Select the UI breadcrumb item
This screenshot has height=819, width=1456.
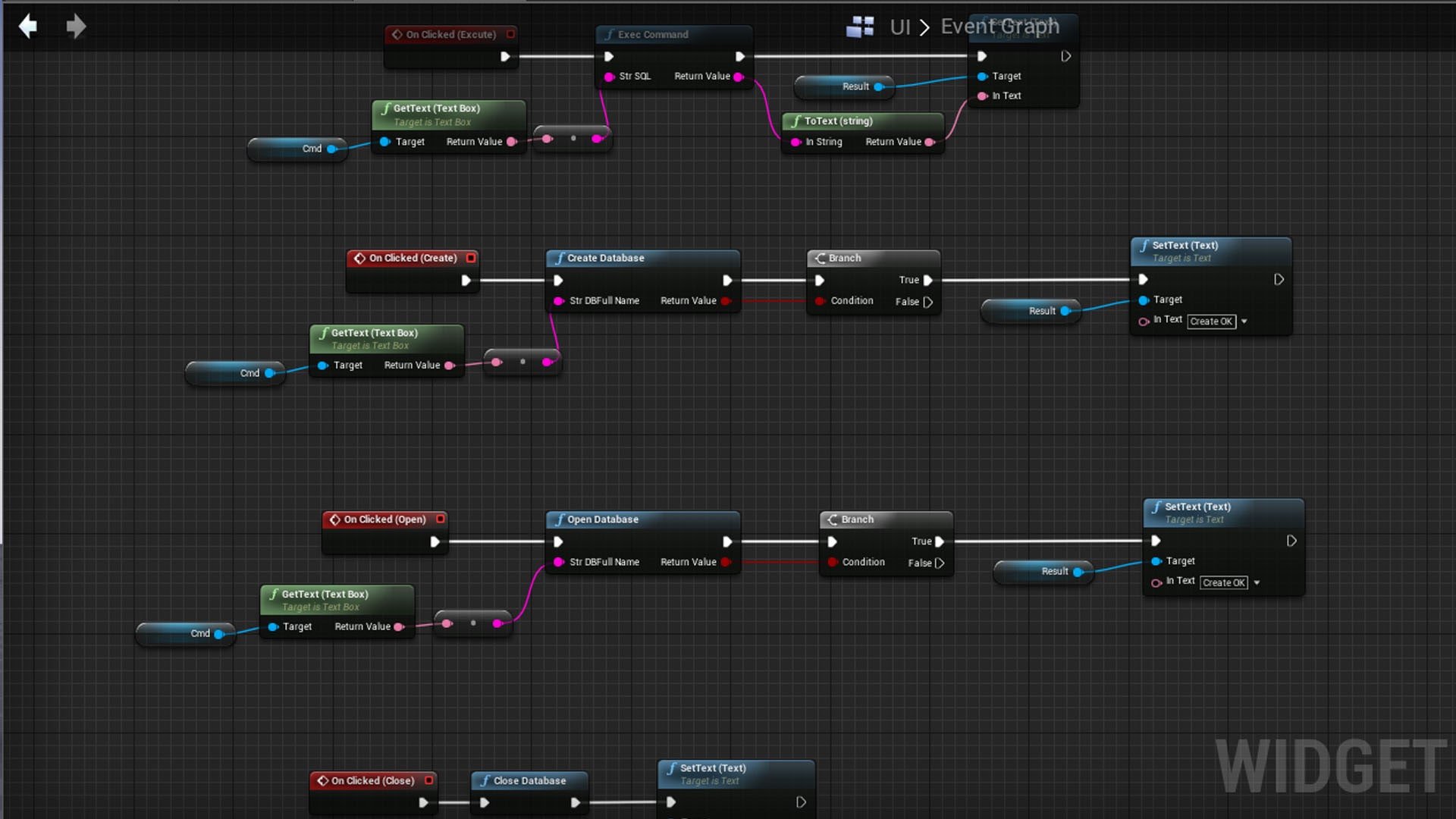[900, 27]
